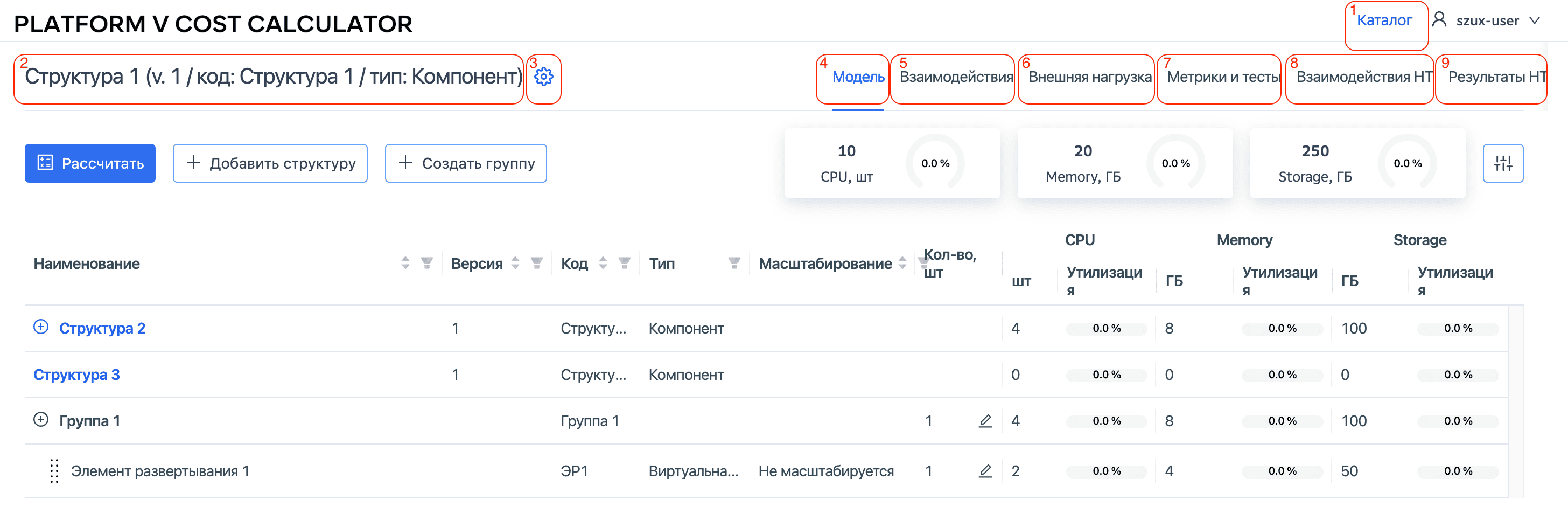Filter the Код column using the funnel icon
The width and height of the screenshot is (1568, 527).
624,263
